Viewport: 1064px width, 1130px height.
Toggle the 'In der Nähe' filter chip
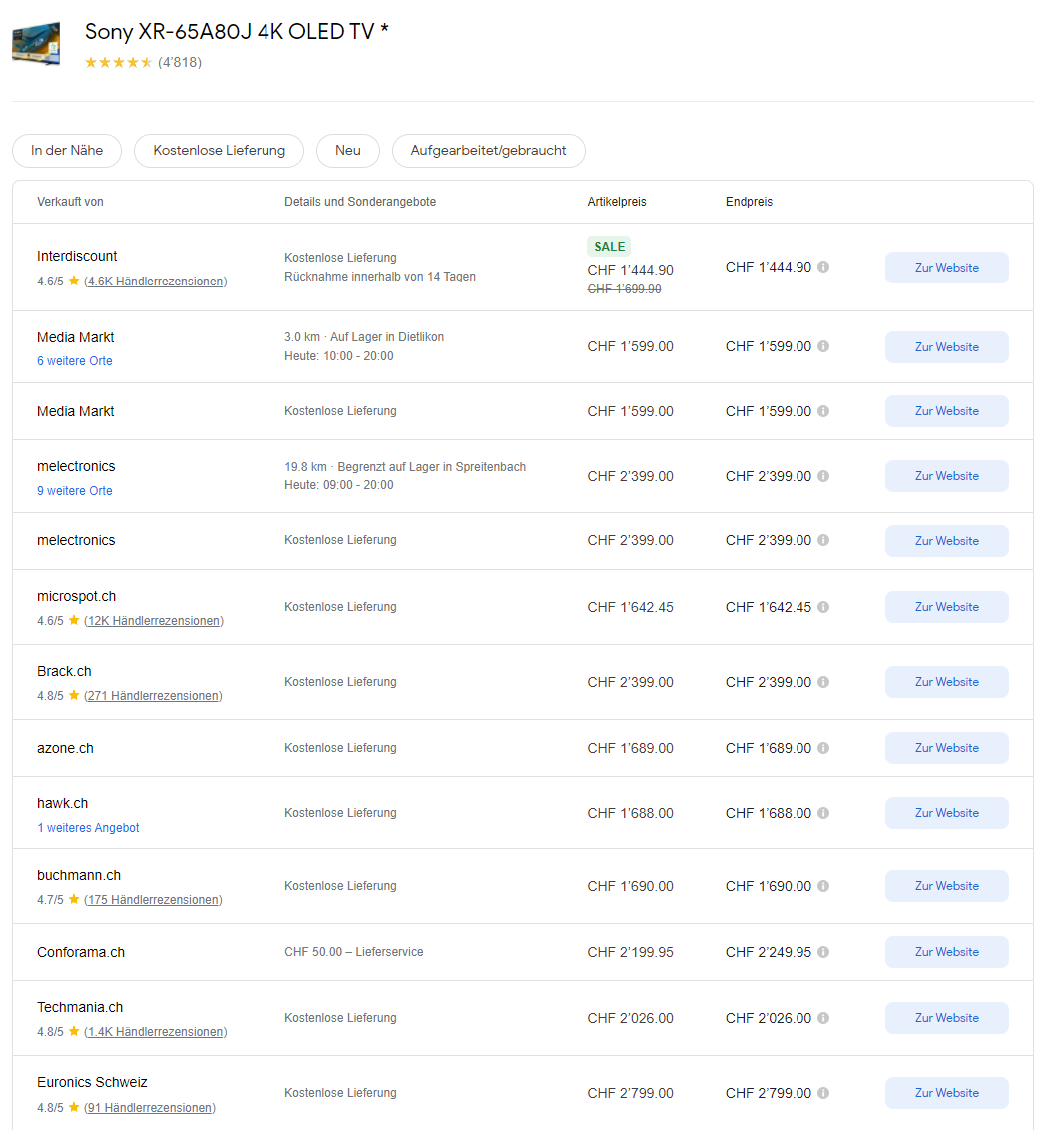coord(67,151)
